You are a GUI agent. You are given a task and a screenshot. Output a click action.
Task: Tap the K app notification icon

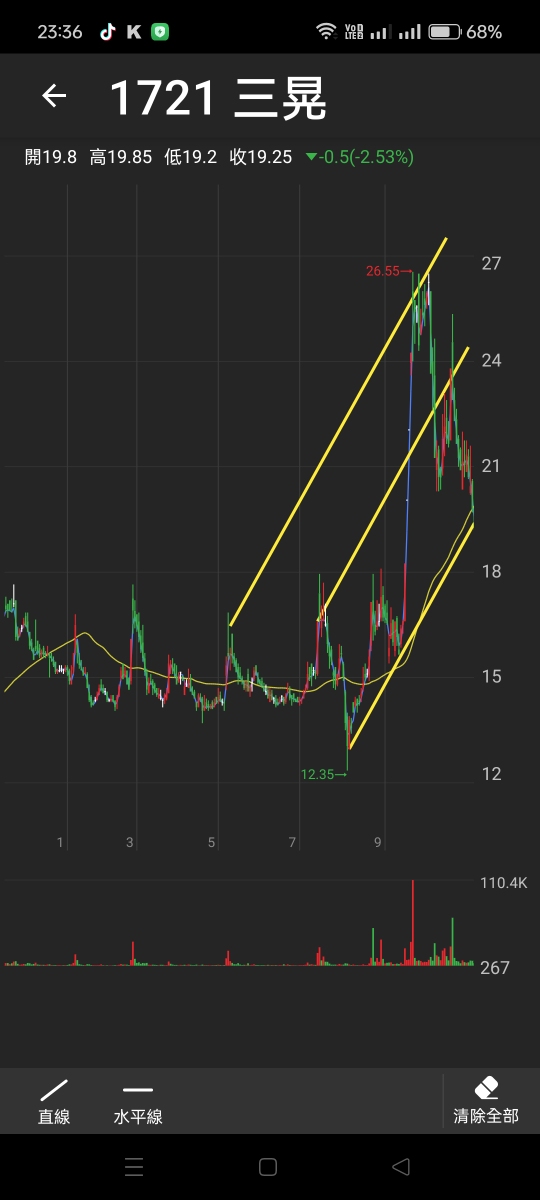134,32
